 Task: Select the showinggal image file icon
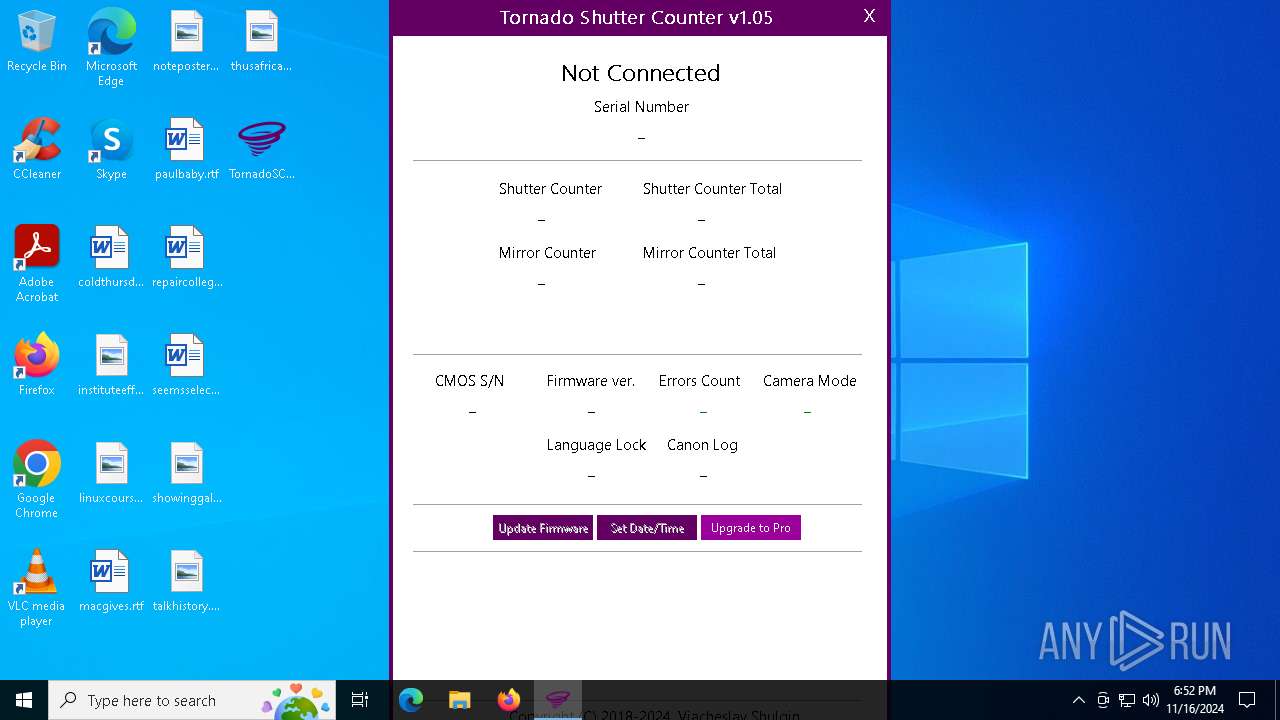(186, 473)
